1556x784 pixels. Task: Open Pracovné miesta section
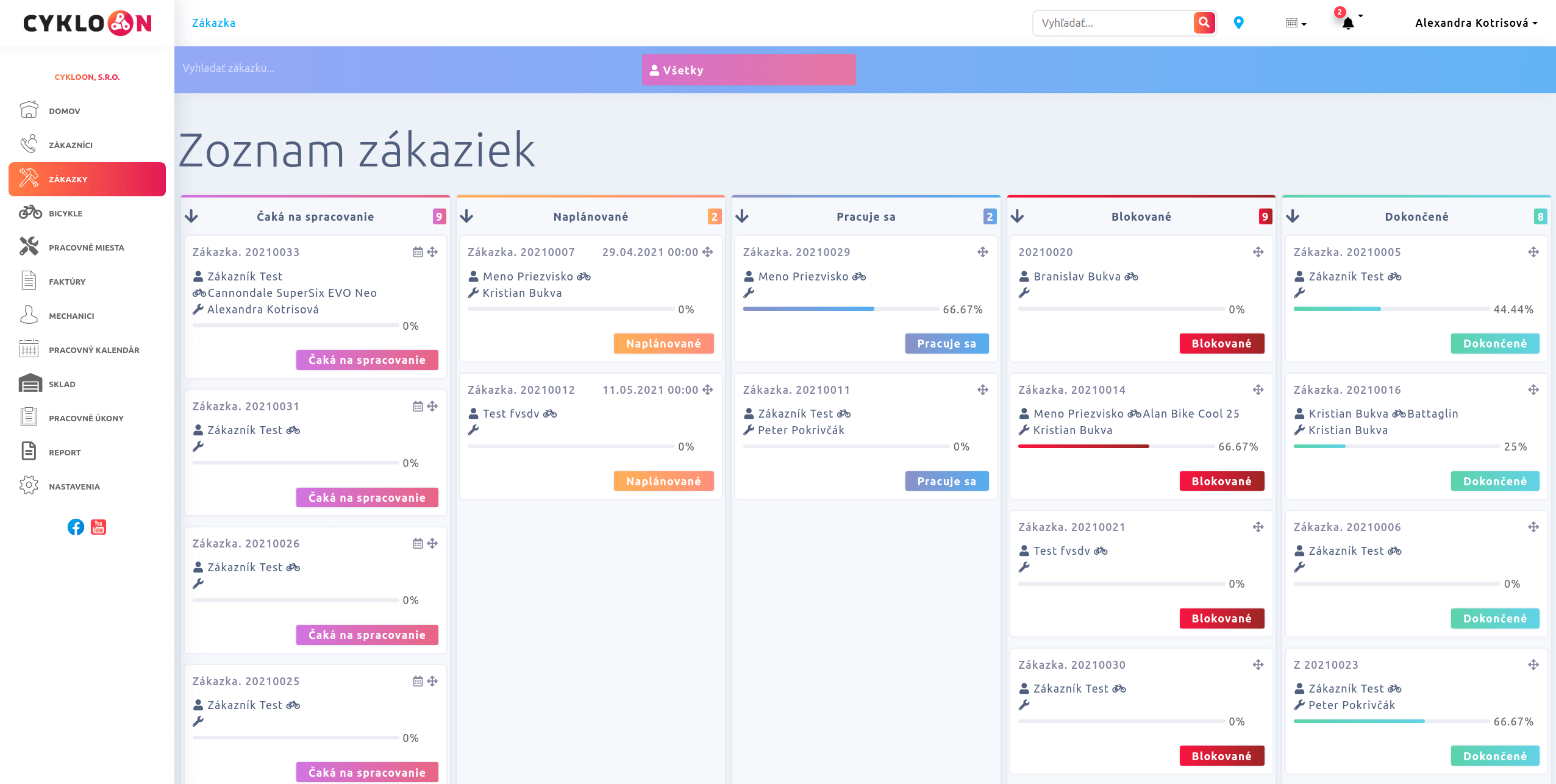tap(87, 248)
